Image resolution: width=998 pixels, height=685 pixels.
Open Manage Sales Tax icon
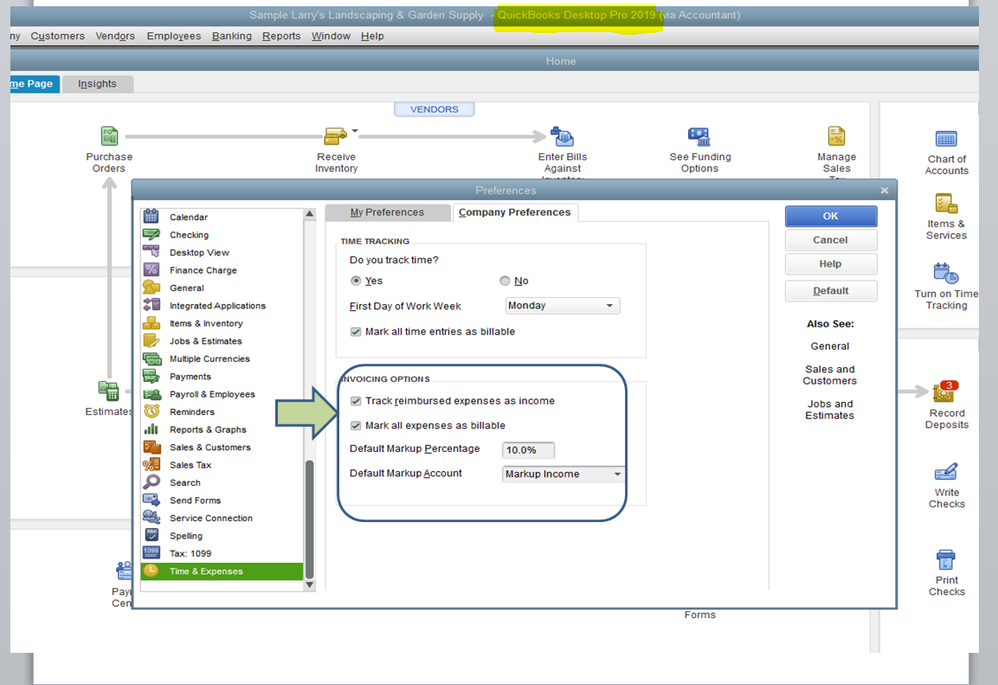(x=836, y=136)
